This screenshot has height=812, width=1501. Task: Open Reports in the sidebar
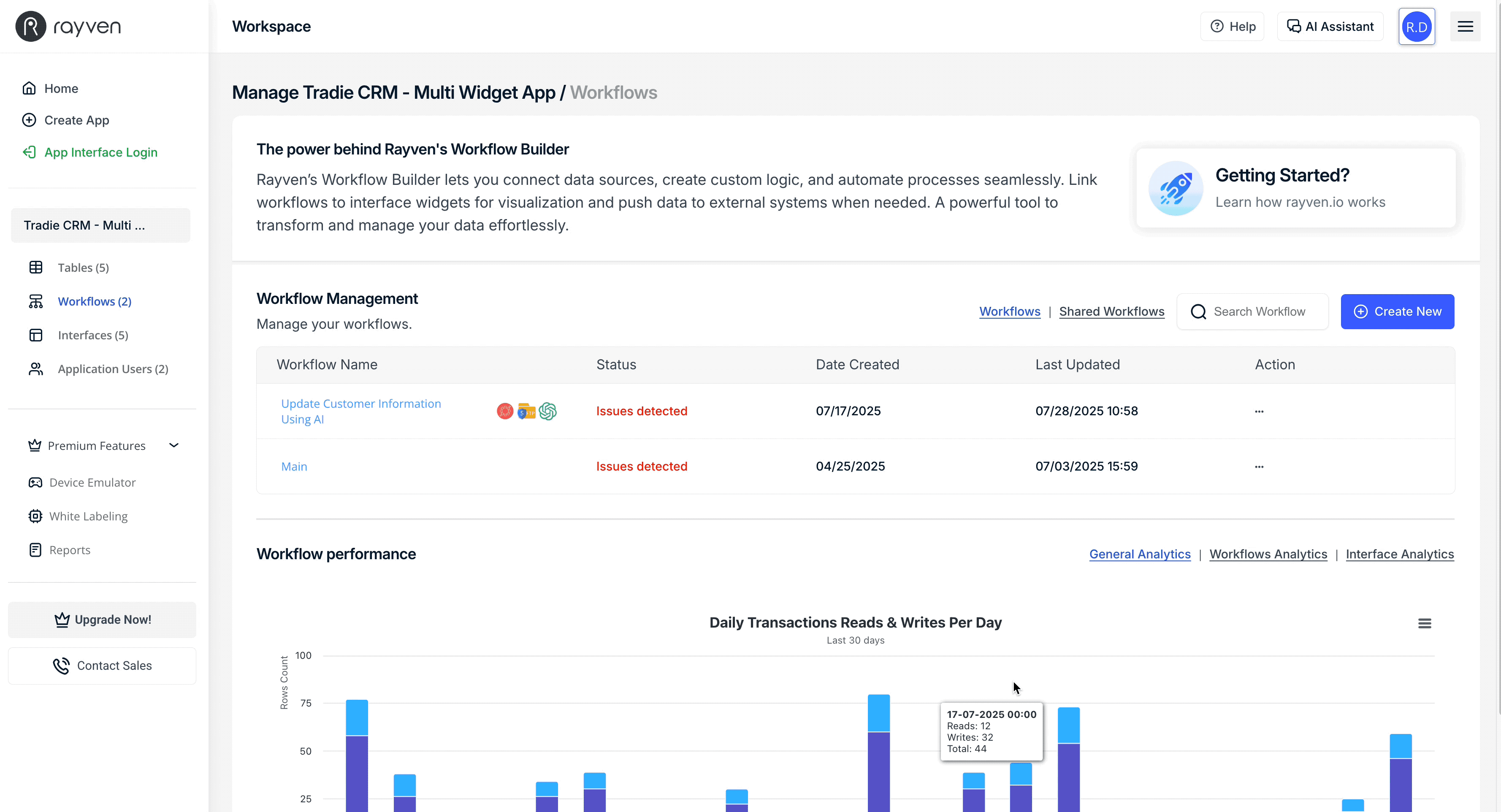[x=69, y=550]
